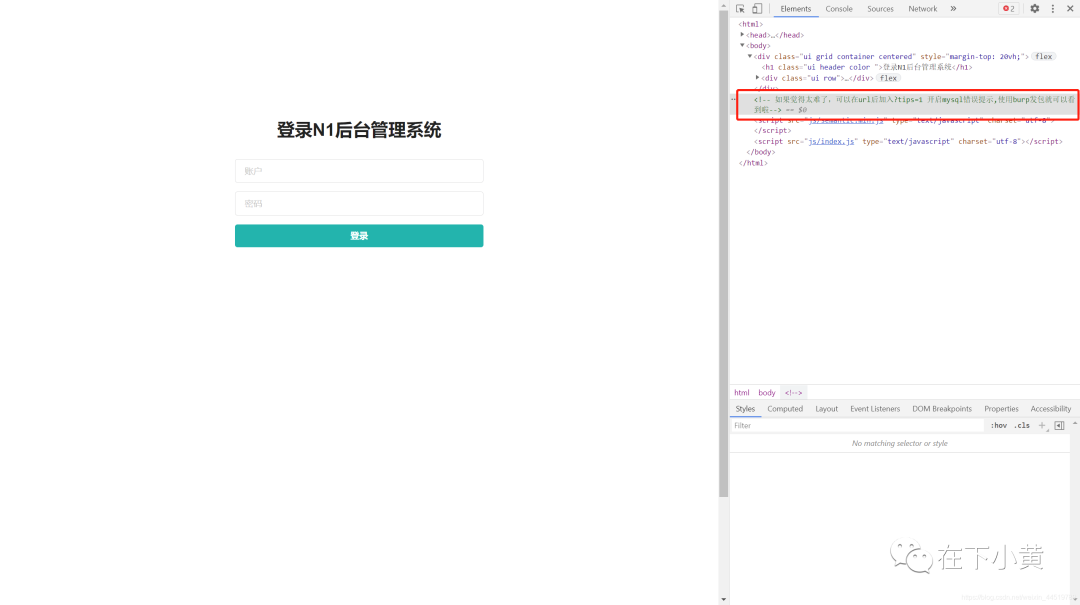
Task: Toggle the :hov element state panel
Action: pos(999,426)
